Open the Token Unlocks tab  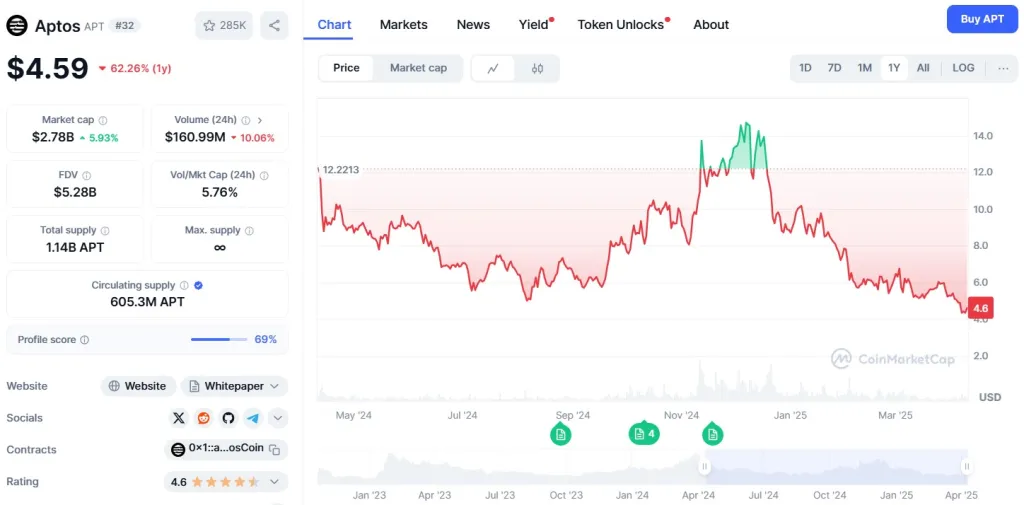pyautogui.click(x=620, y=24)
